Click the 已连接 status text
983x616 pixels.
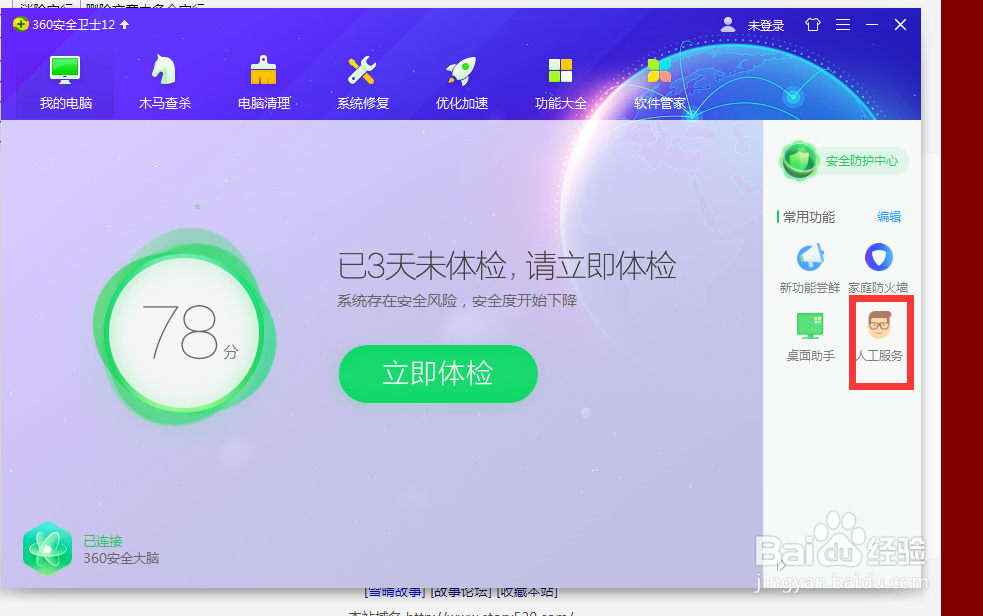click(103, 541)
